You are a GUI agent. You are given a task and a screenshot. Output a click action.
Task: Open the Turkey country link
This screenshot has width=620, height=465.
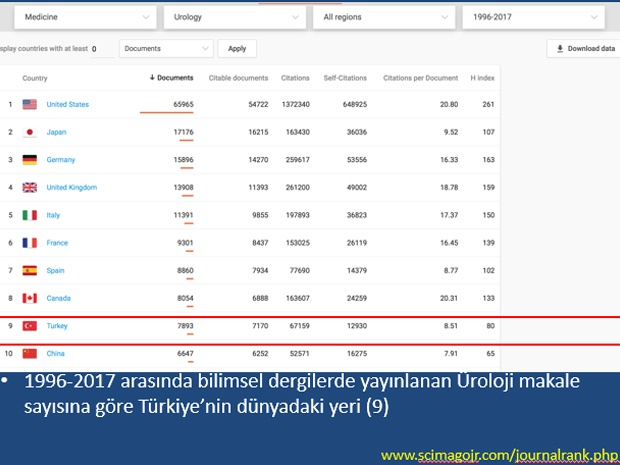tap(58, 326)
